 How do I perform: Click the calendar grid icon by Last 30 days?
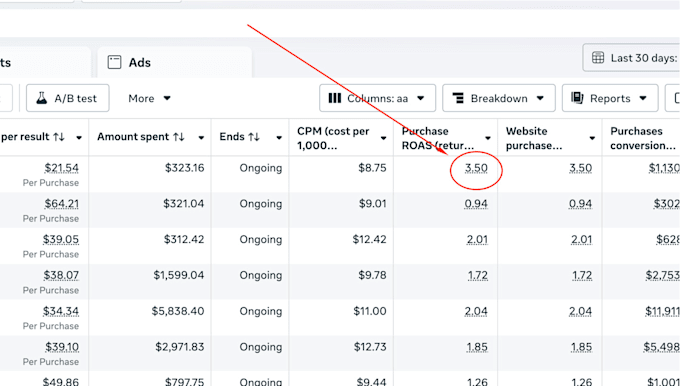click(598, 58)
